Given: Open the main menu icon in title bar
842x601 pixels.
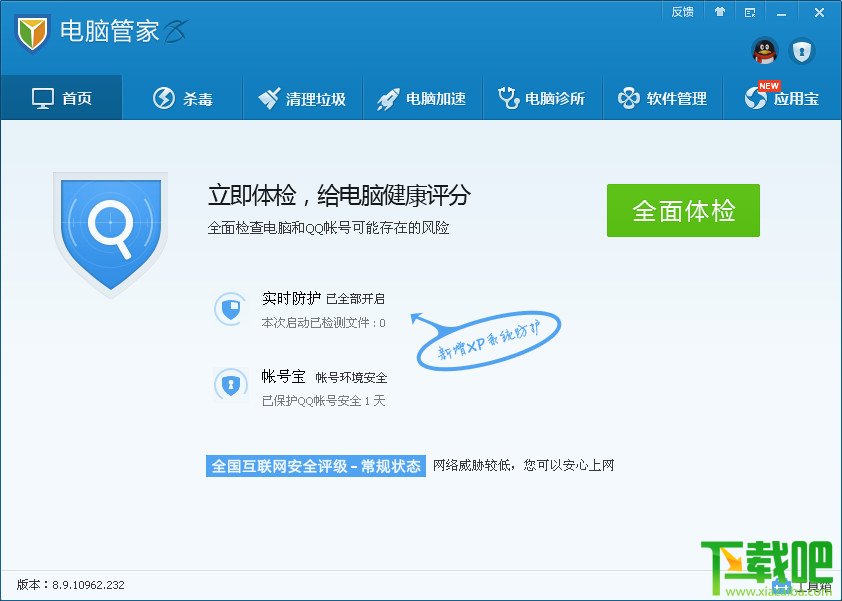Looking at the screenshot, I should pyautogui.click(x=750, y=12).
